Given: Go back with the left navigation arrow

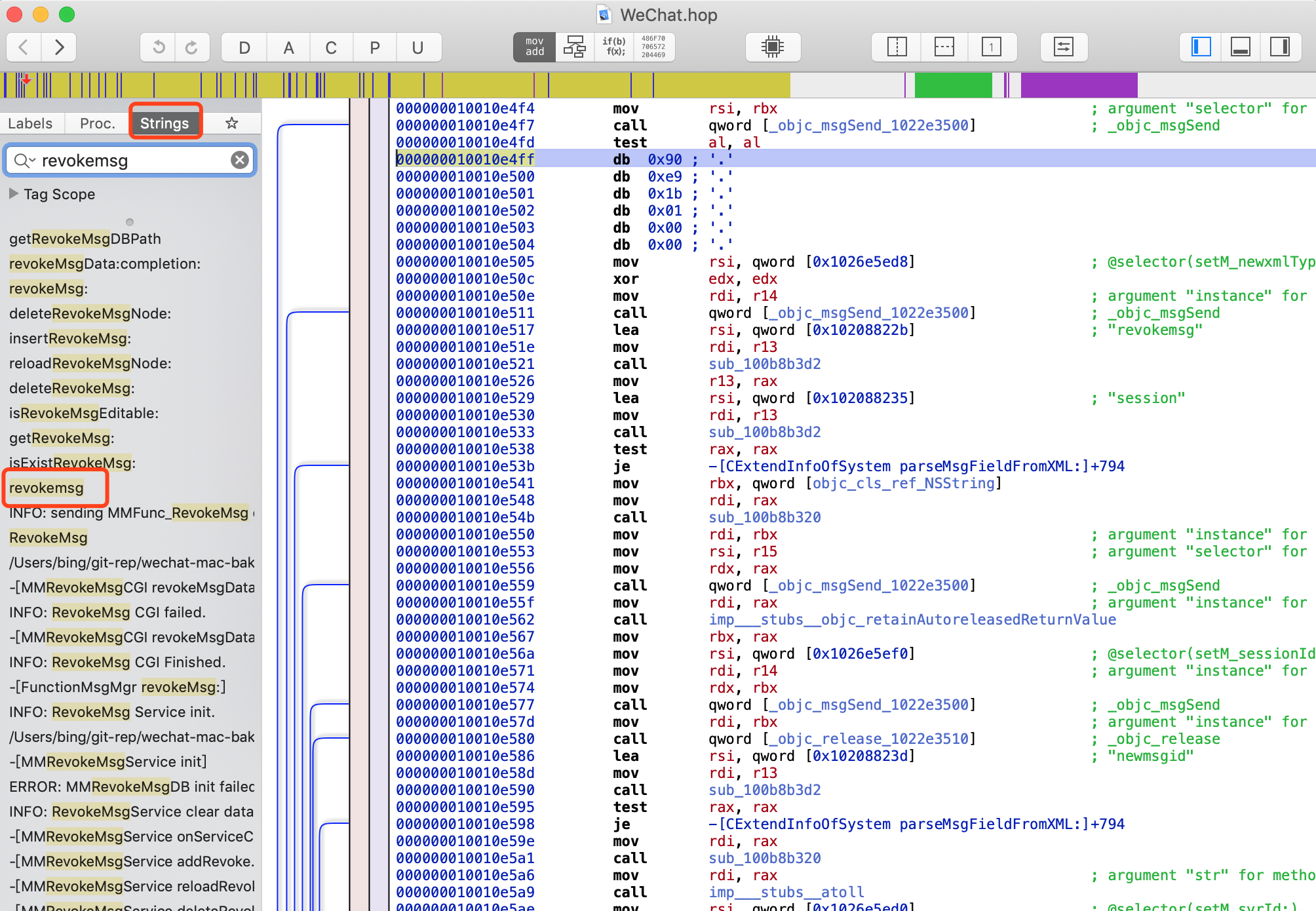Looking at the screenshot, I should pyautogui.click(x=24, y=47).
